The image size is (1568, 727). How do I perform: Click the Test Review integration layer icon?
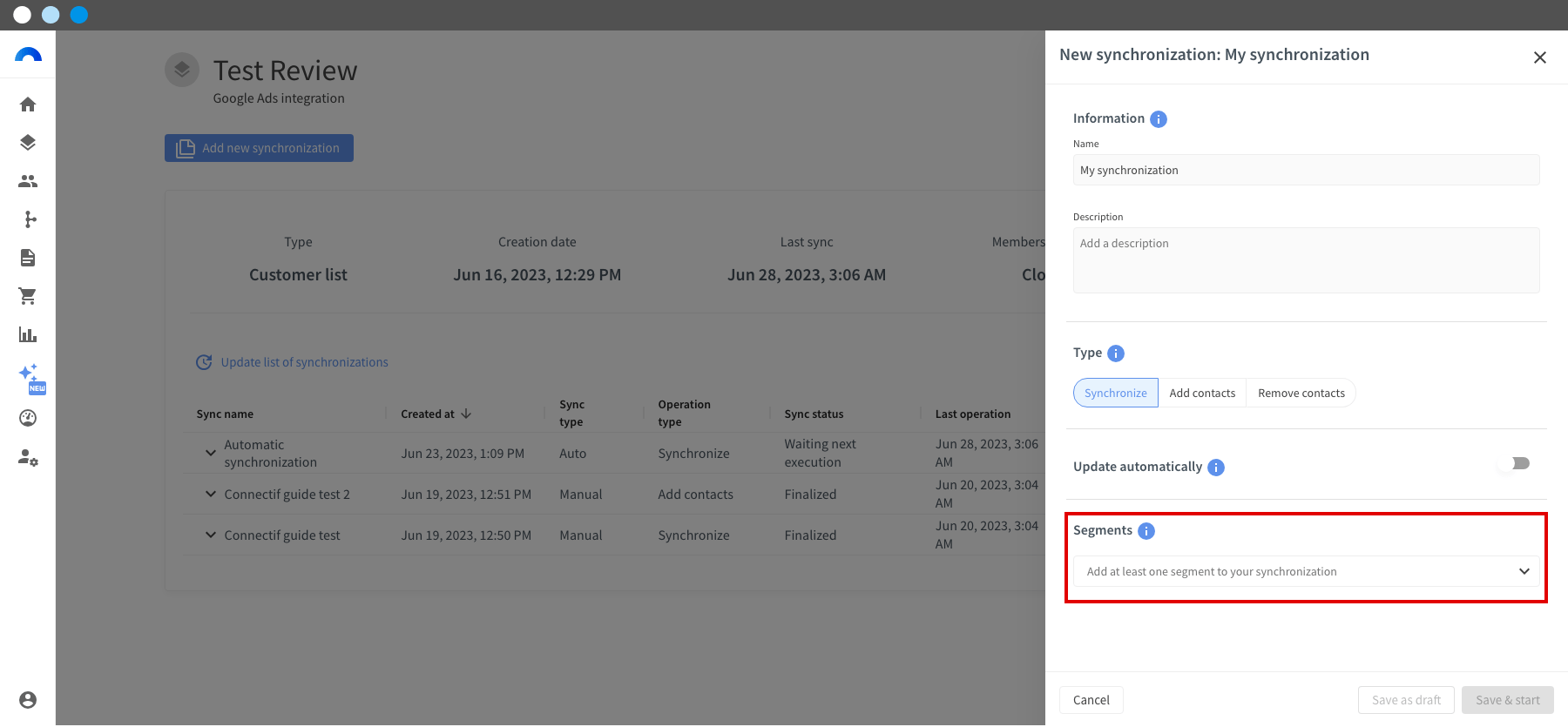click(x=182, y=70)
